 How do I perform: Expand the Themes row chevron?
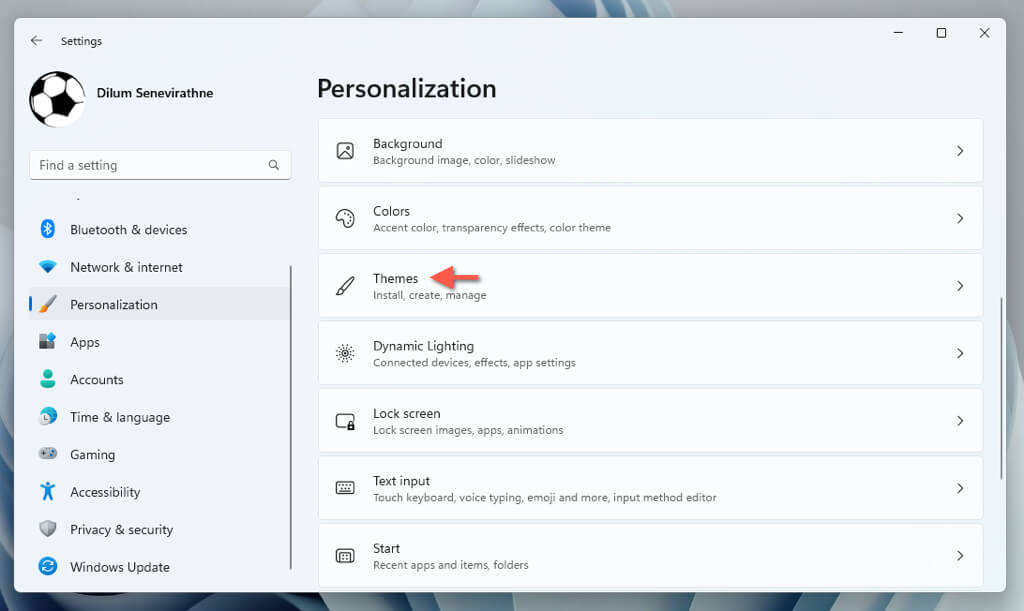pyautogui.click(x=960, y=286)
